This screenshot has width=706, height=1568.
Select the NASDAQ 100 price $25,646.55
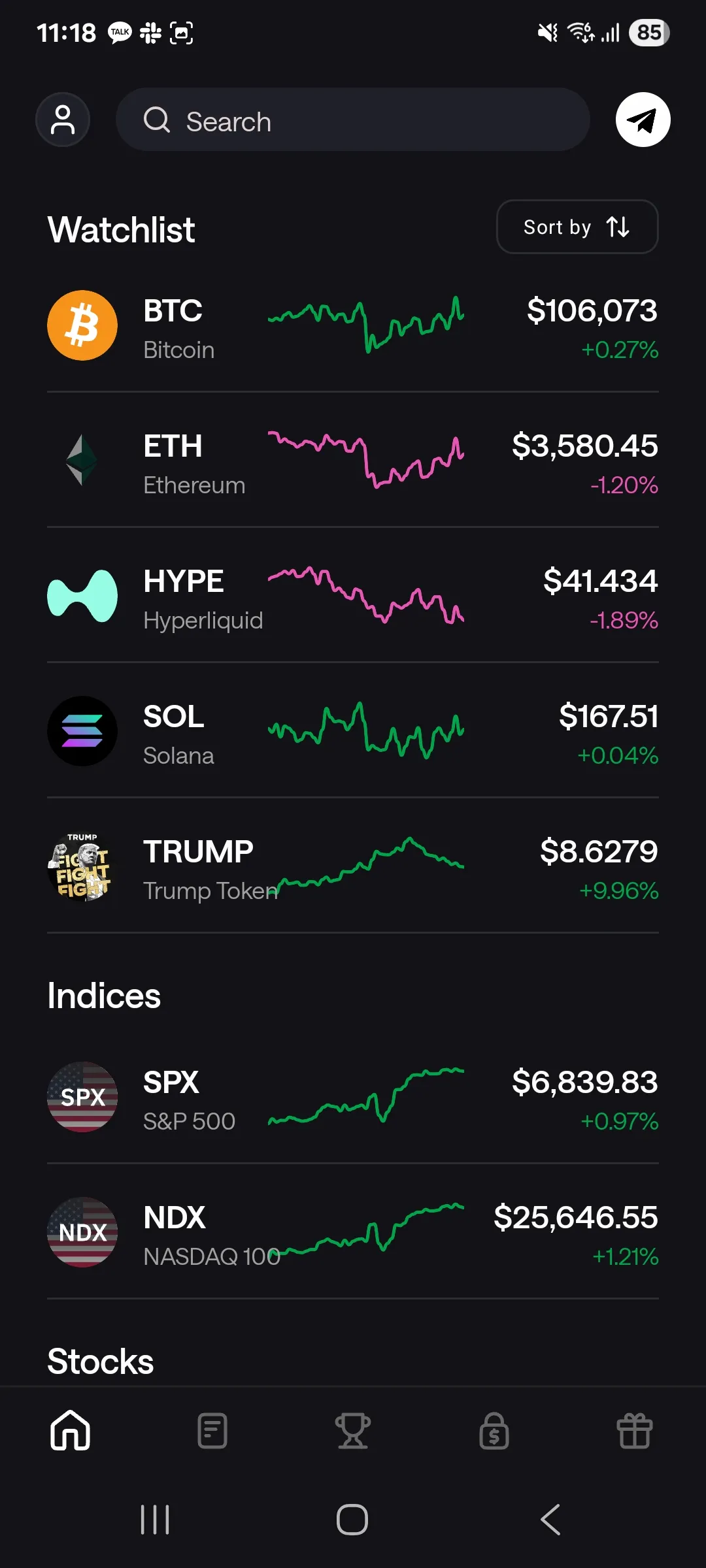(575, 1217)
